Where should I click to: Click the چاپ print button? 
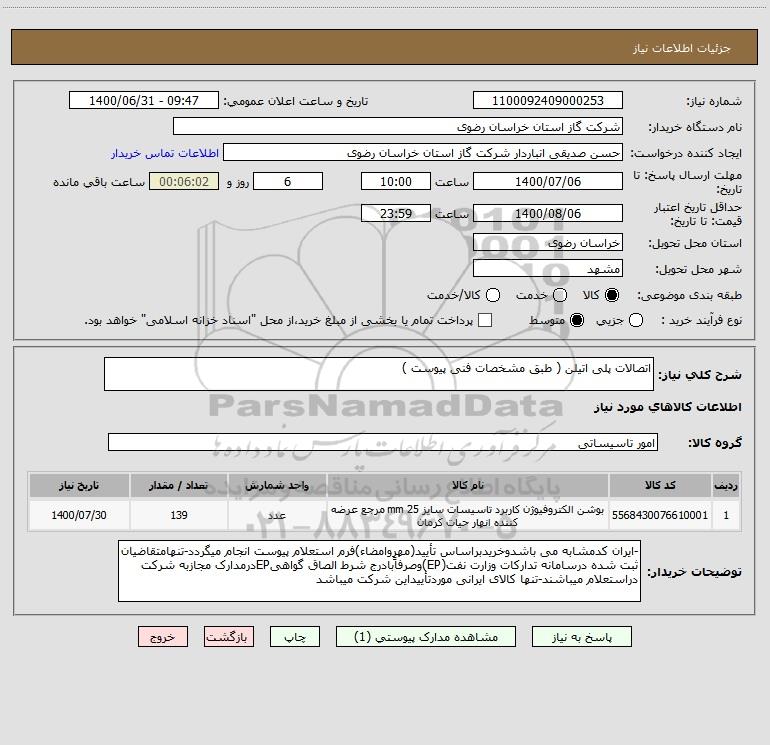coord(295,637)
